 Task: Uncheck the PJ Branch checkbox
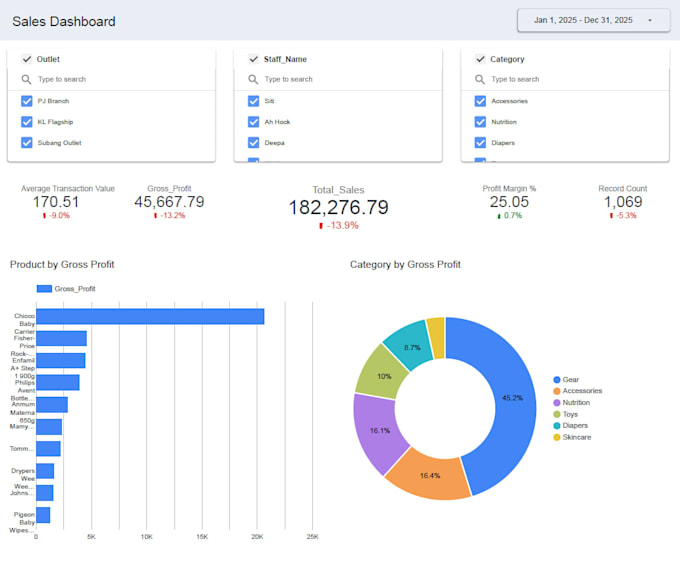(26, 101)
